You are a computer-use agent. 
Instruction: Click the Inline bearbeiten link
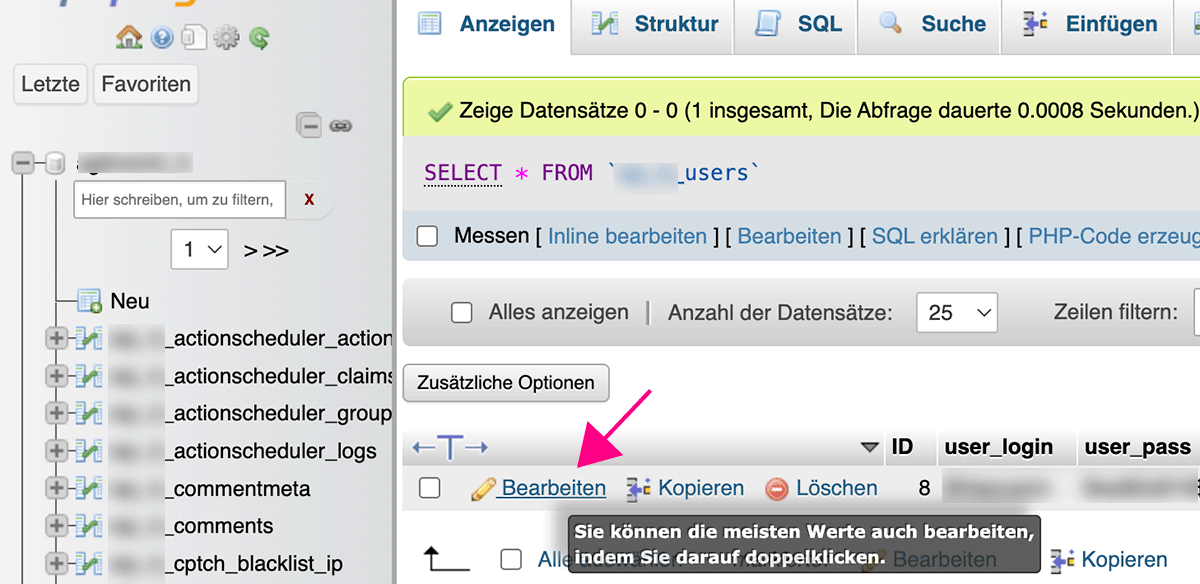[627, 237]
